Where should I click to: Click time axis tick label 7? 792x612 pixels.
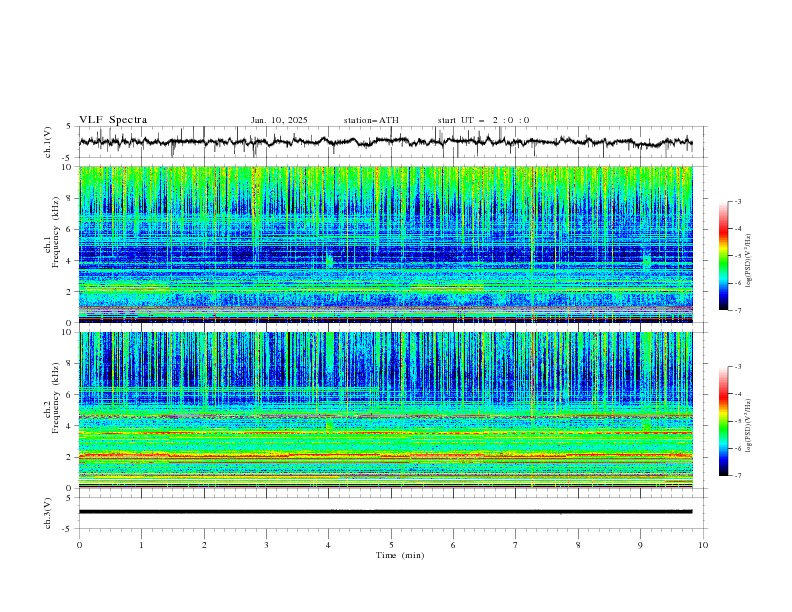click(x=516, y=545)
